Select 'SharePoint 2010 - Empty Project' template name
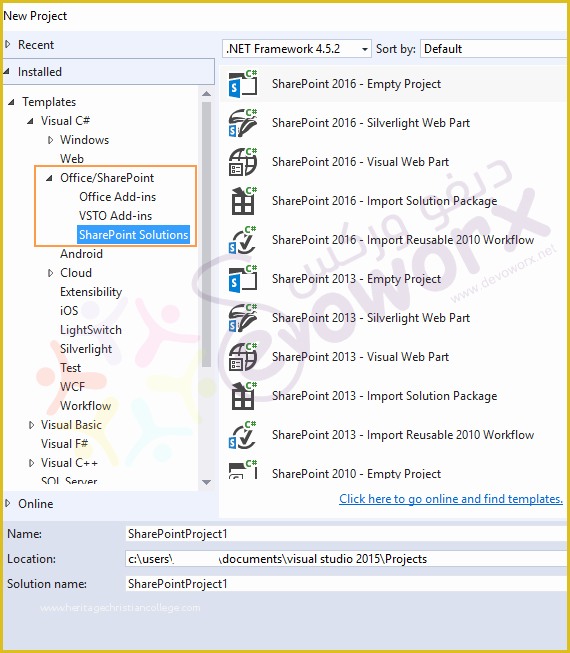This screenshot has width=570, height=653. pos(356,474)
